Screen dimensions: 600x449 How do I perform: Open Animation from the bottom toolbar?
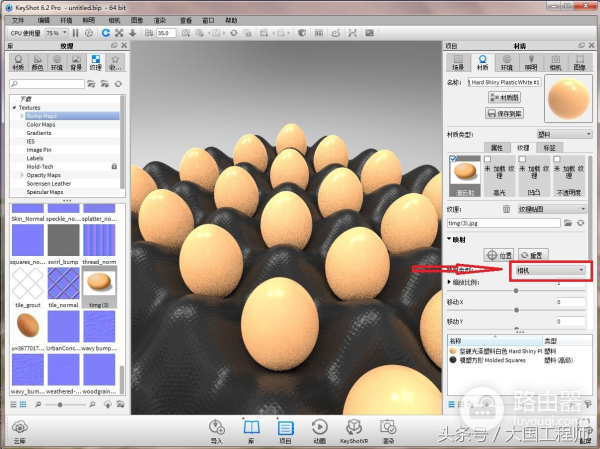coord(320,431)
